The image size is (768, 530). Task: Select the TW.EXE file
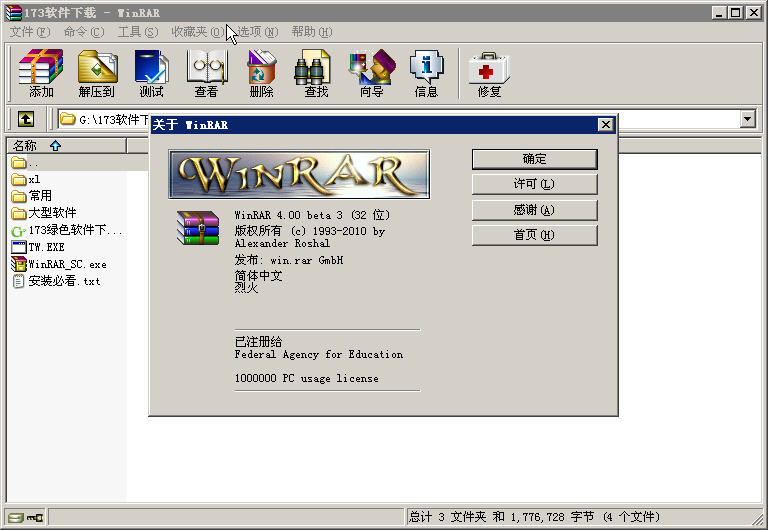pos(38,247)
